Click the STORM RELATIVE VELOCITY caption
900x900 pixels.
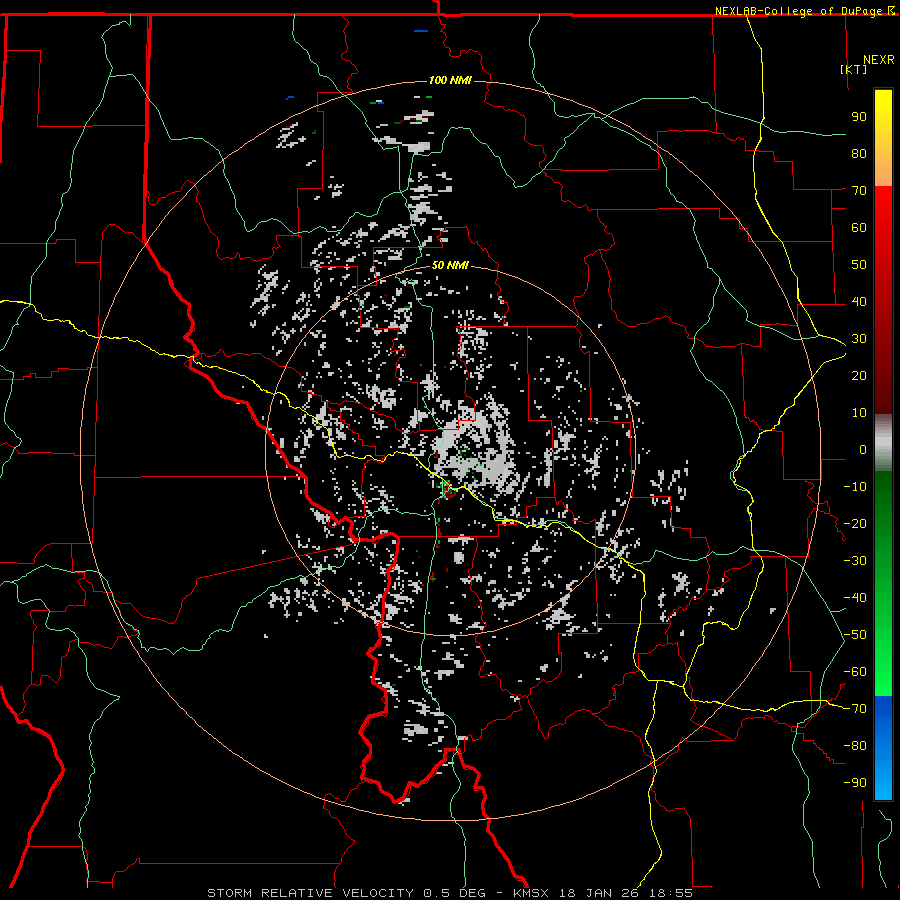[310, 893]
